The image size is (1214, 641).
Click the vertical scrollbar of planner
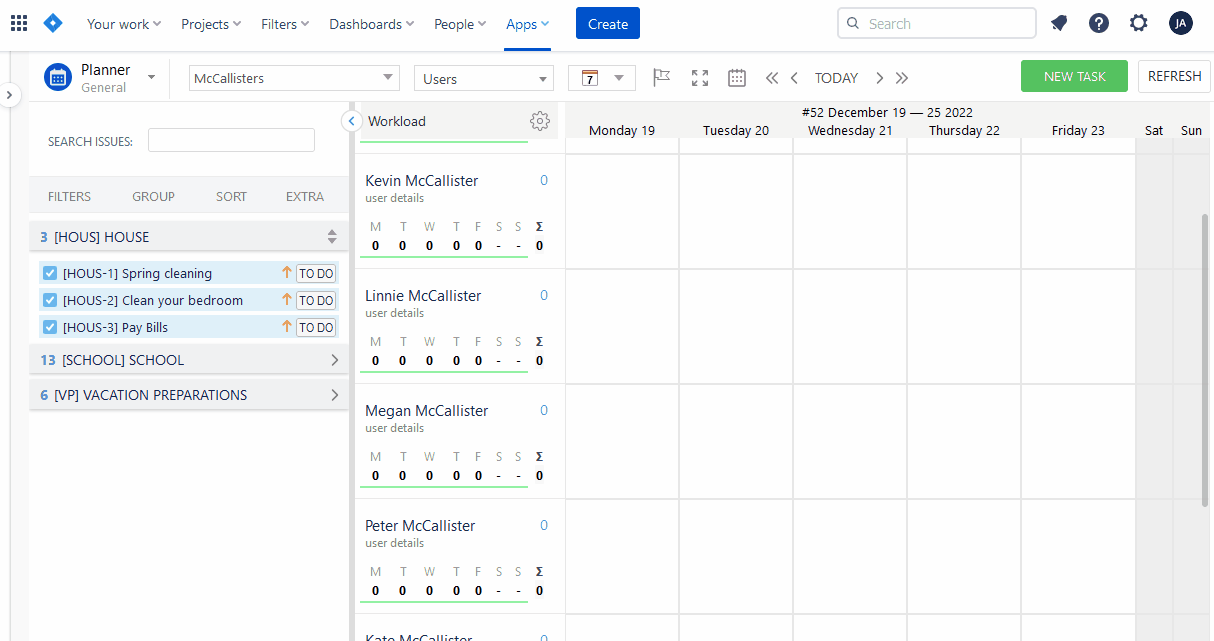pyautogui.click(x=1205, y=358)
